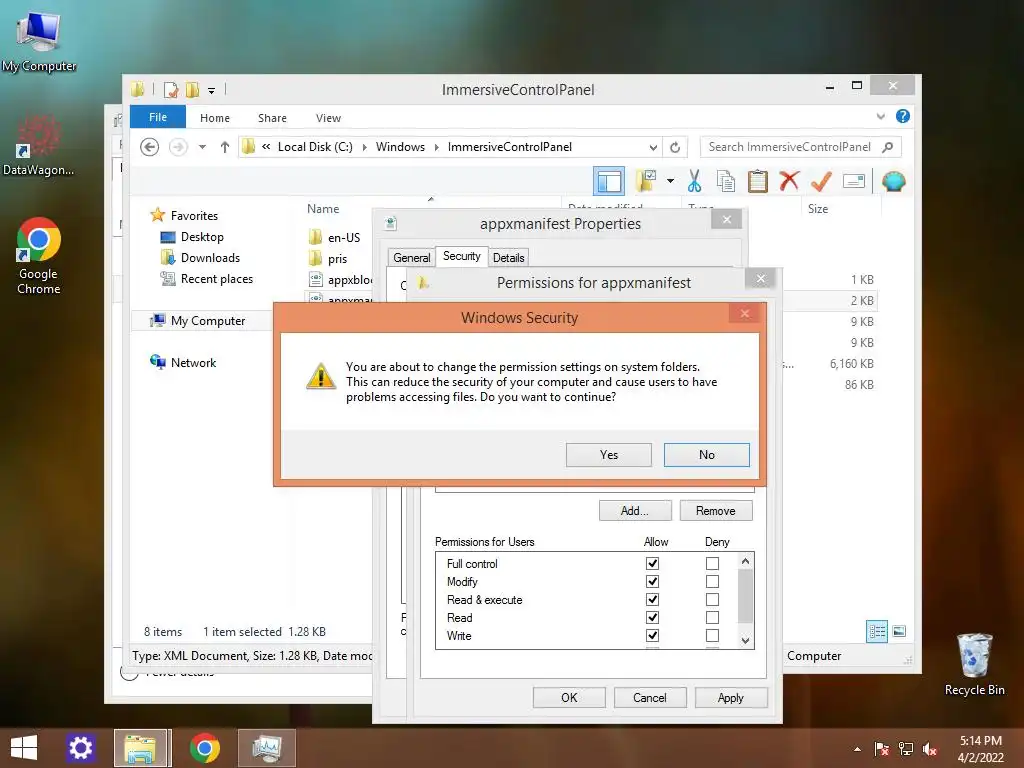Click the Back navigation arrow in Explorer
The width and height of the screenshot is (1024, 768).
point(150,147)
